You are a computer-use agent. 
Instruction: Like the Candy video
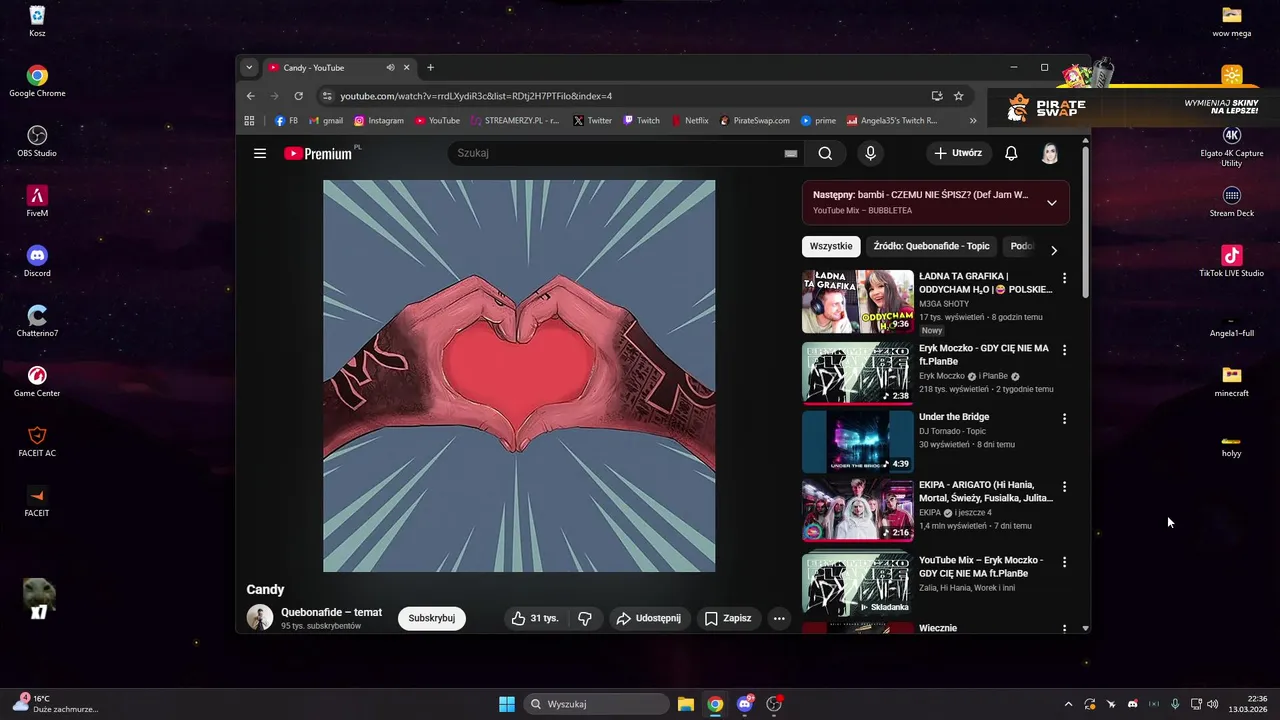pyautogui.click(x=534, y=618)
